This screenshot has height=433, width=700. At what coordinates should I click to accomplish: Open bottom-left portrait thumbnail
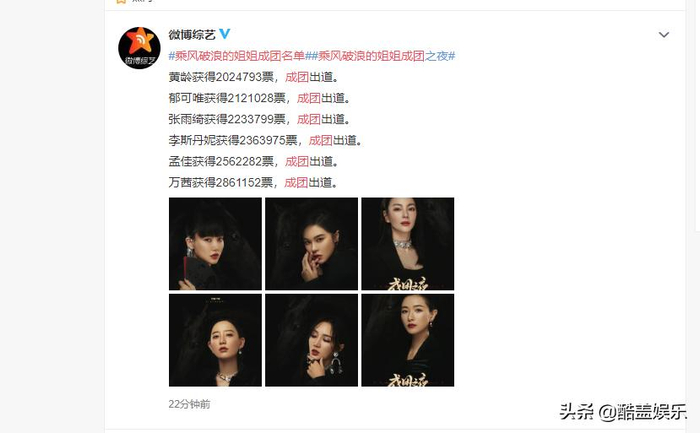click(x=215, y=340)
